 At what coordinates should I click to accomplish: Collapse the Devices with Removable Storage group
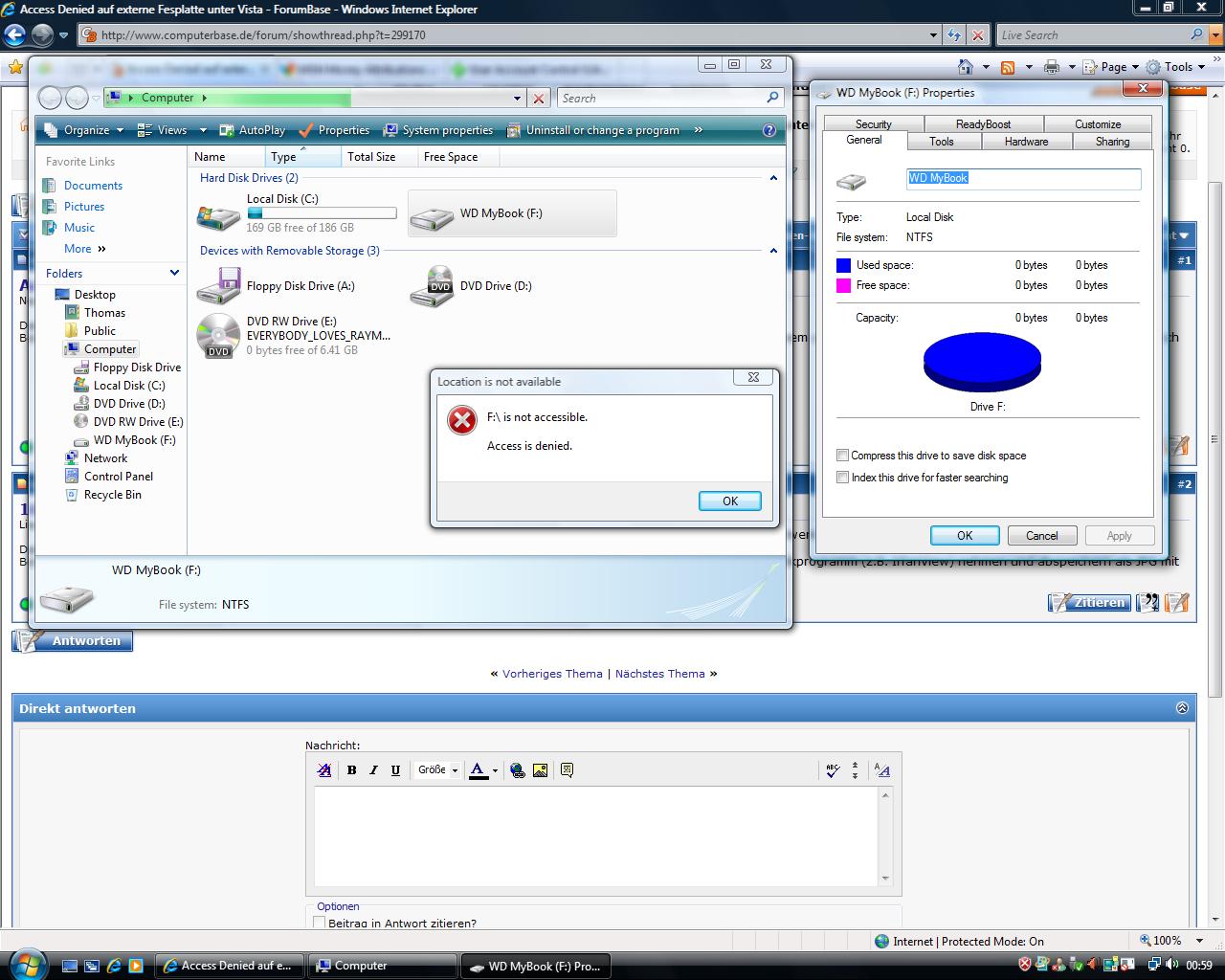click(773, 251)
